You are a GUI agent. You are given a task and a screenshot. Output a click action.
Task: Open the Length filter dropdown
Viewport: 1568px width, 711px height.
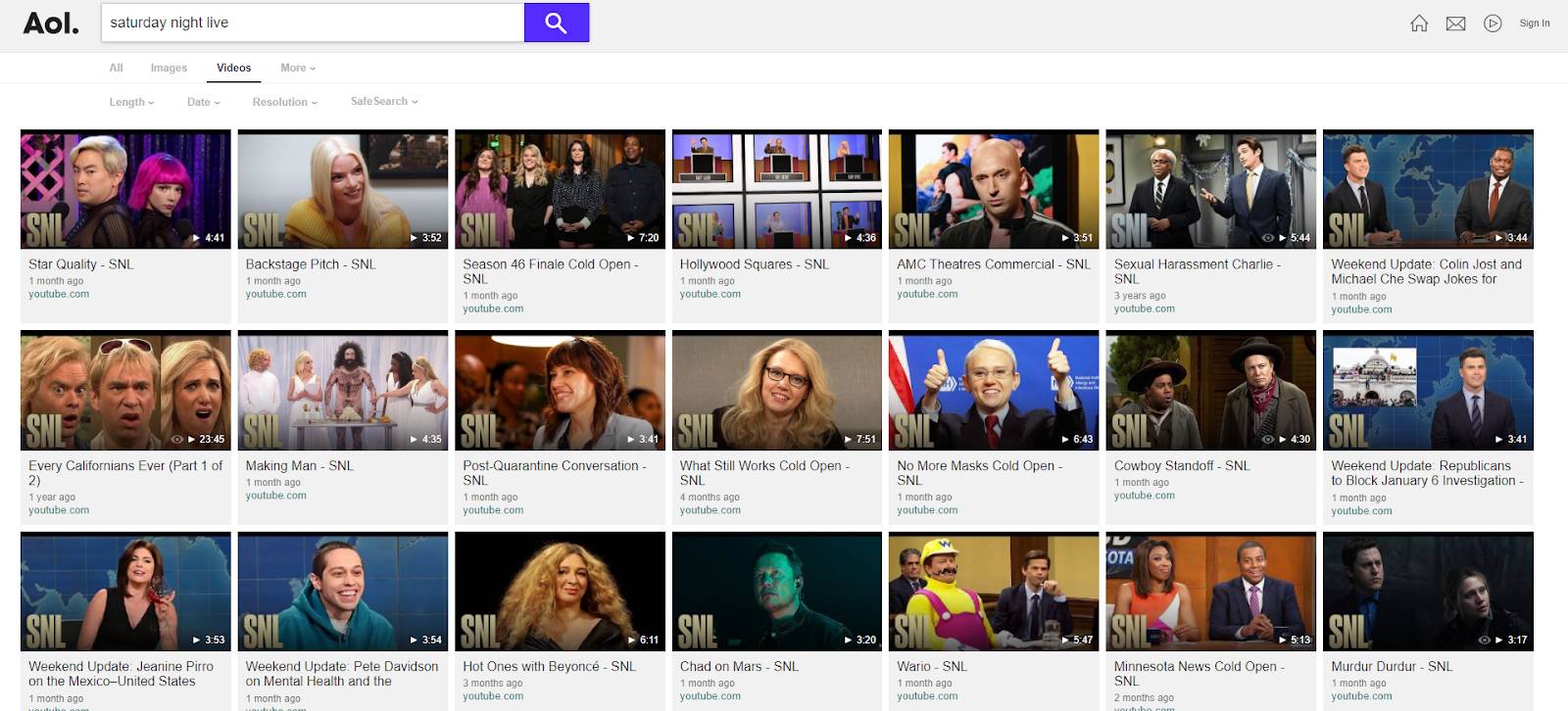click(131, 102)
